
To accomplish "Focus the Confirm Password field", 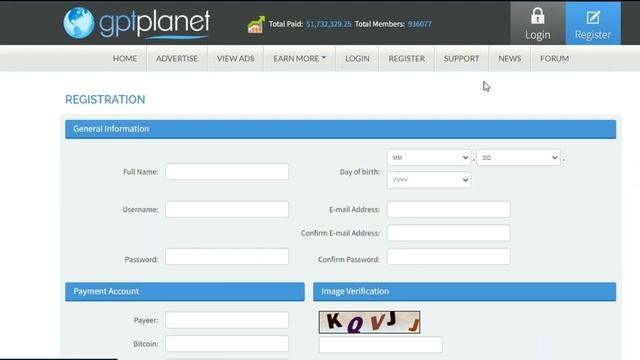I will tap(449, 257).
